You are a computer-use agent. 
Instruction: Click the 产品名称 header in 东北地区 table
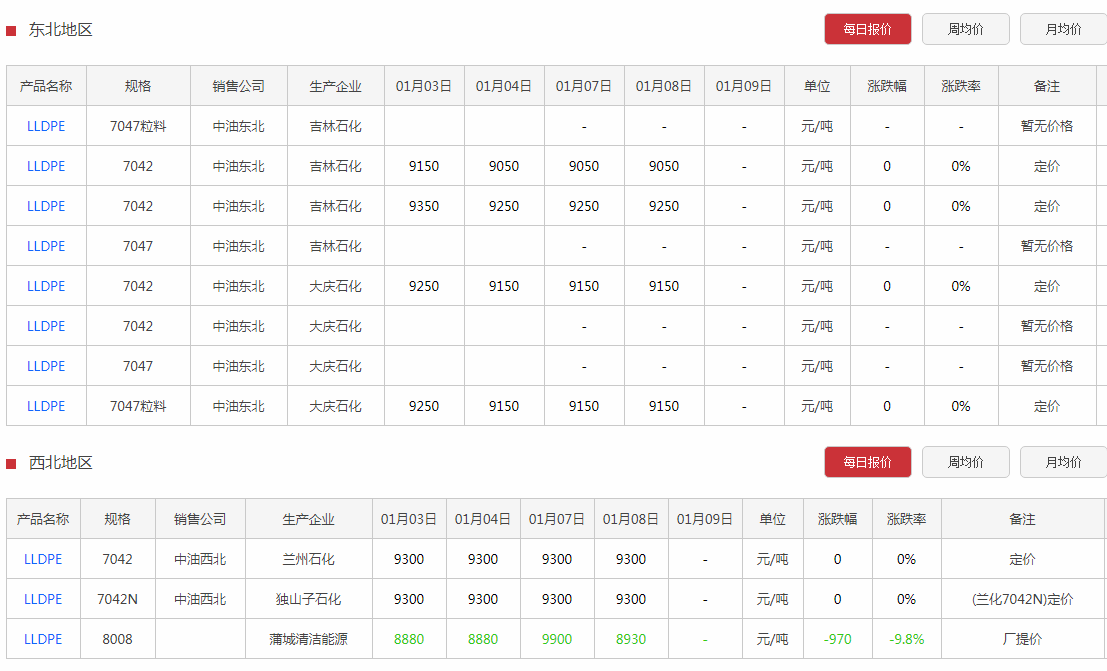point(46,86)
